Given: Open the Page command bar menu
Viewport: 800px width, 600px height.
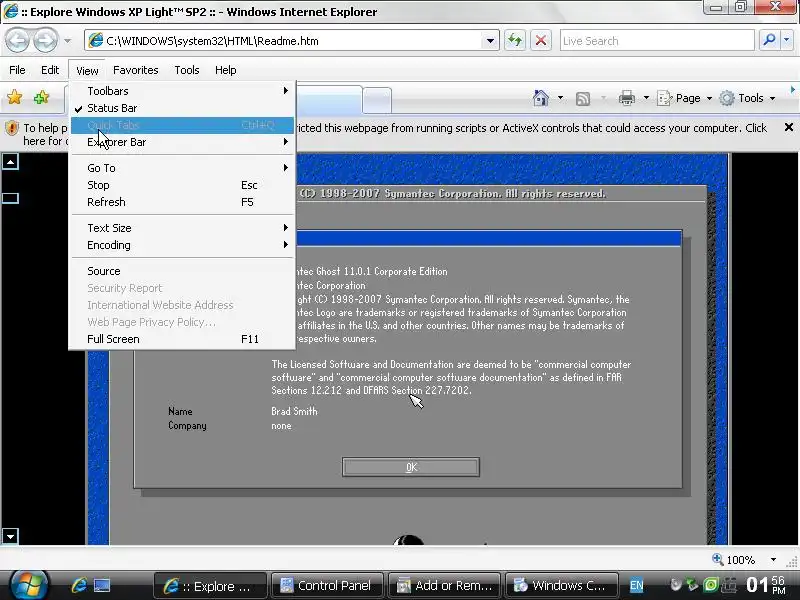Looking at the screenshot, I should click(x=684, y=98).
